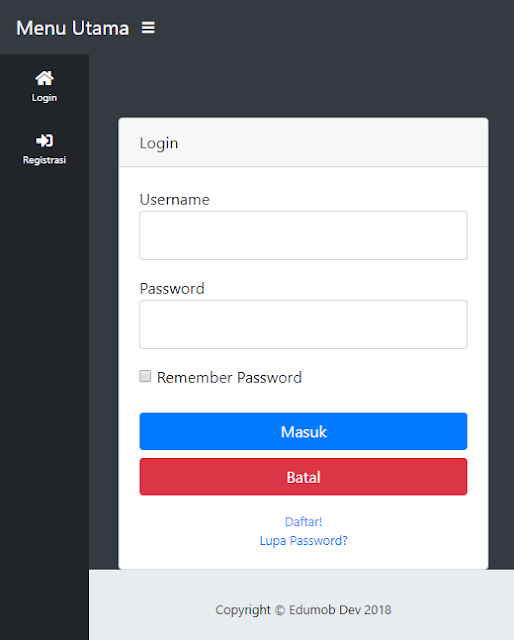Toggle the hamburger menu icon
This screenshot has width=514, height=640.
(x=148, y=28)
